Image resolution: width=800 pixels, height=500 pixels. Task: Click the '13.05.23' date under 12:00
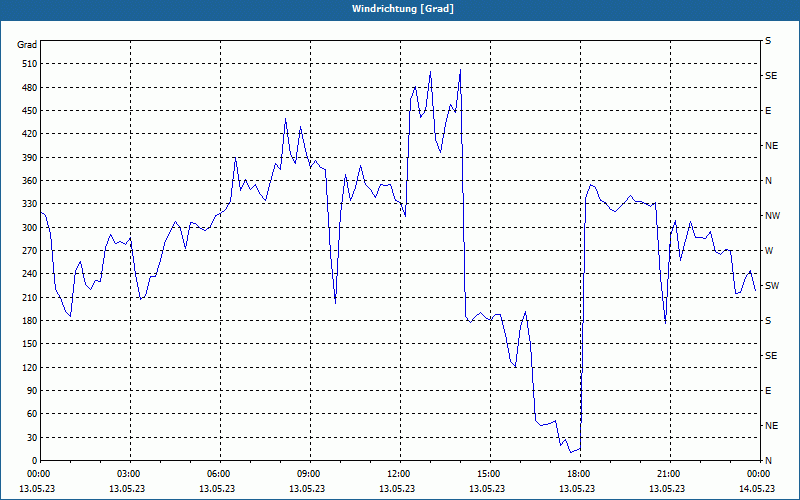[x=397, y=489]
